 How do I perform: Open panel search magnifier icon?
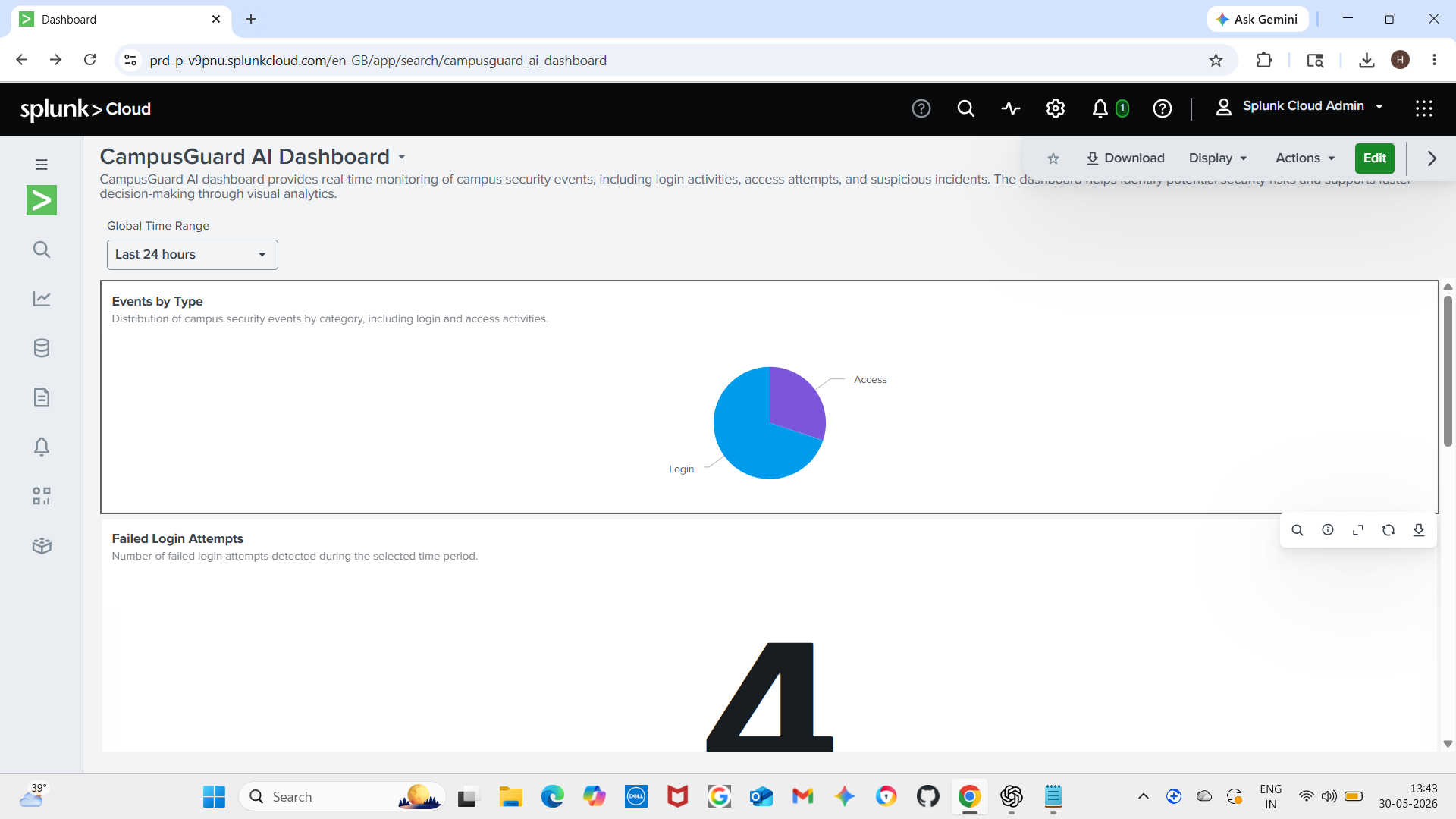point(1298,530)
